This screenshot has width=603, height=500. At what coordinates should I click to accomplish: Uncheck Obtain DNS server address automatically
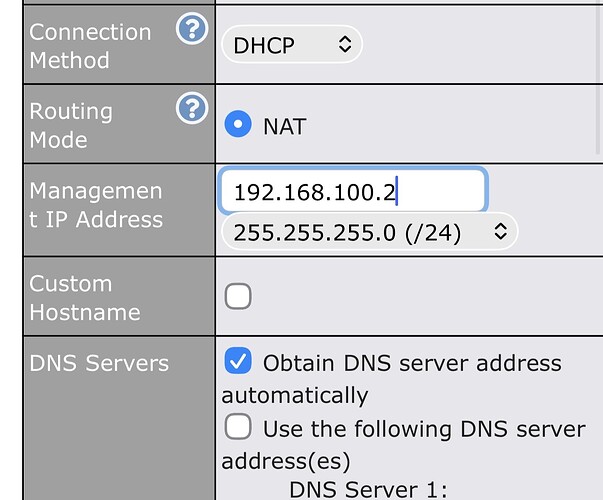[x=238, y=362]
